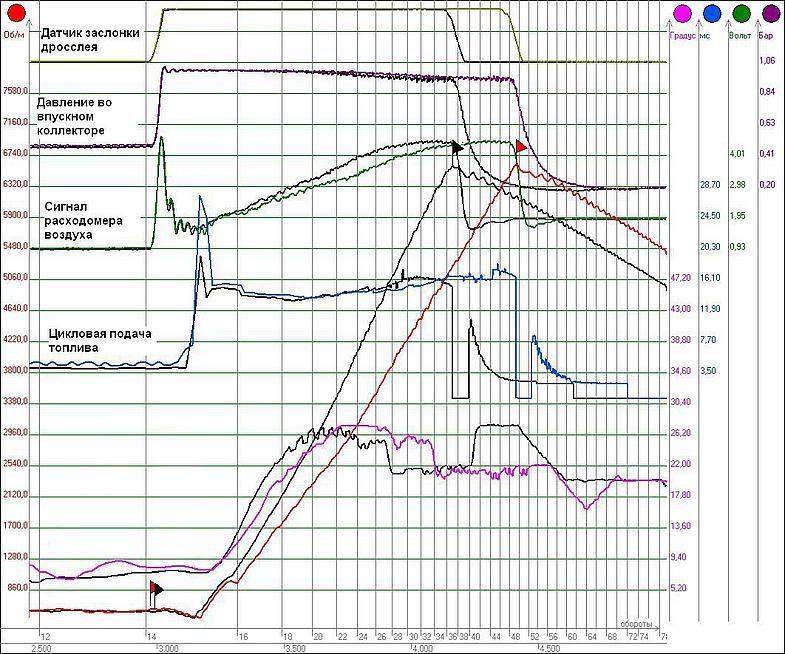Select the red flag marker near revolution 48
Viewport: 785px width, 654px height.
click(x=521, y=147)
